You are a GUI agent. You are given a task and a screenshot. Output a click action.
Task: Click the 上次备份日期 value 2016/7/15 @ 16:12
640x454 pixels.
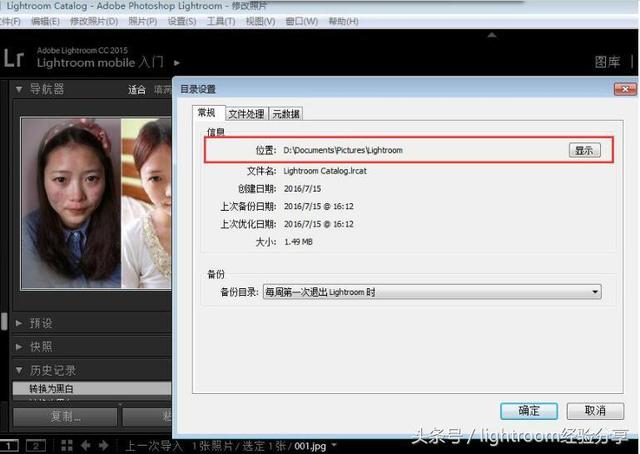[x=319, y=206]
